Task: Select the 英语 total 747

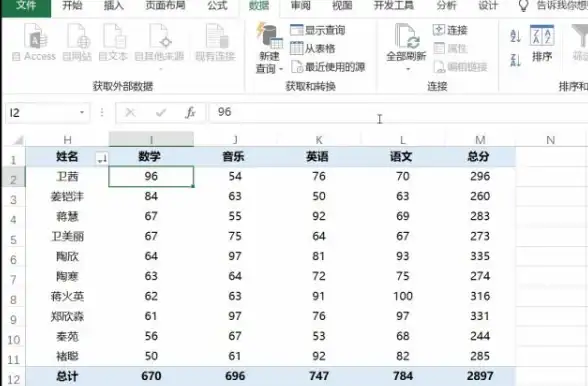Action: (319, 376)
